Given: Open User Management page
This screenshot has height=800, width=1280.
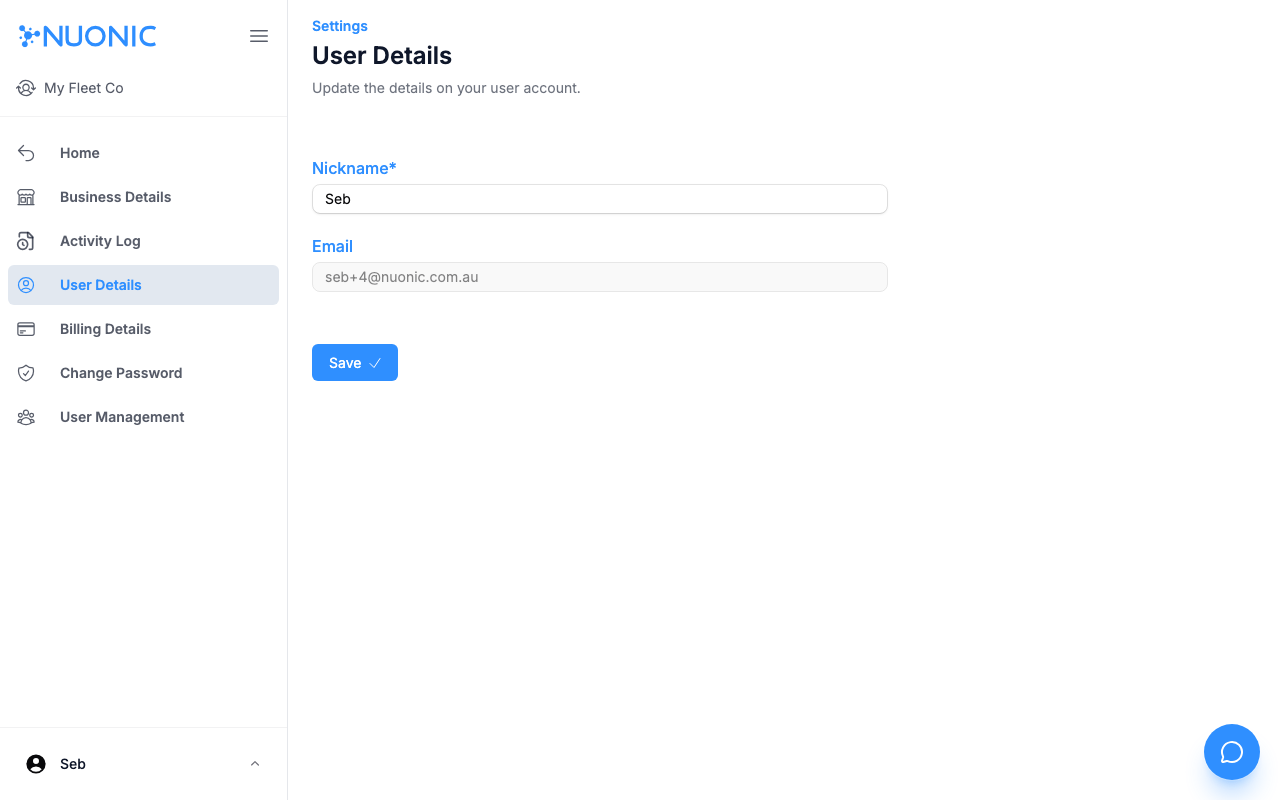Looking at the screenshot, I should 143,417.
